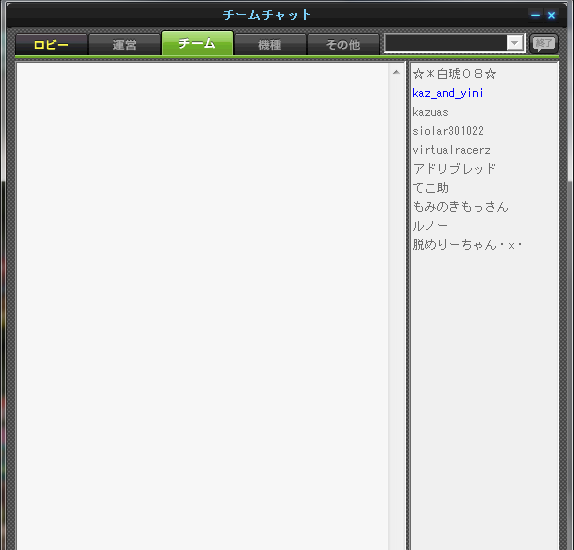Select member アドリブレッド
The height and width of the screenshot is (550, 574).
click(x=454, y=169)
